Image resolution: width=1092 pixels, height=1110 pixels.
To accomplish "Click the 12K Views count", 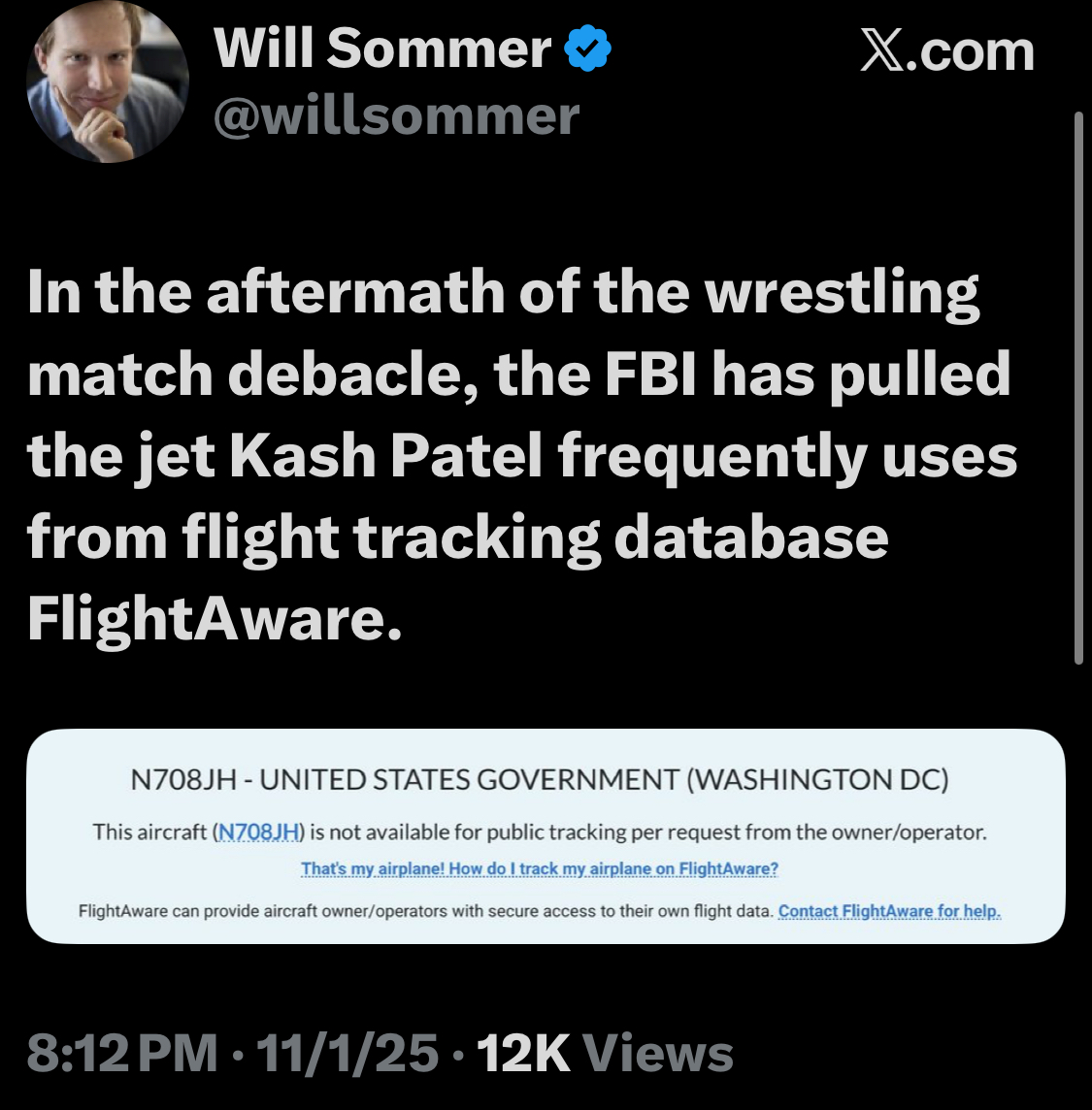I will click(x=605, y=1053).
